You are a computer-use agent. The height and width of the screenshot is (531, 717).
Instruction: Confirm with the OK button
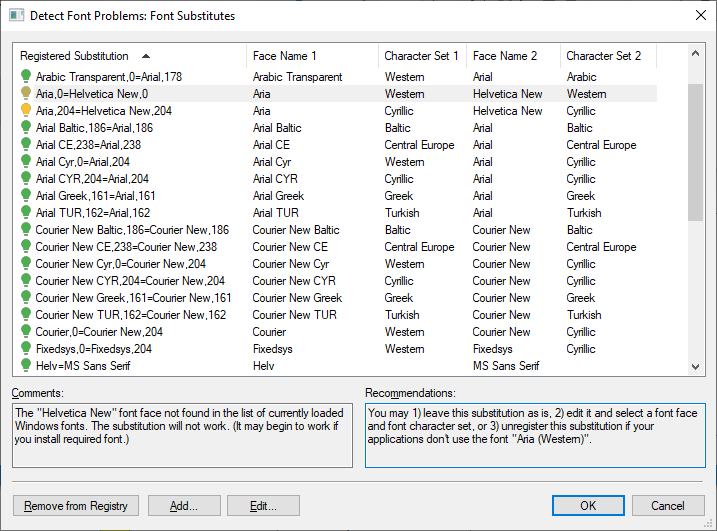(x=588, y=505)
